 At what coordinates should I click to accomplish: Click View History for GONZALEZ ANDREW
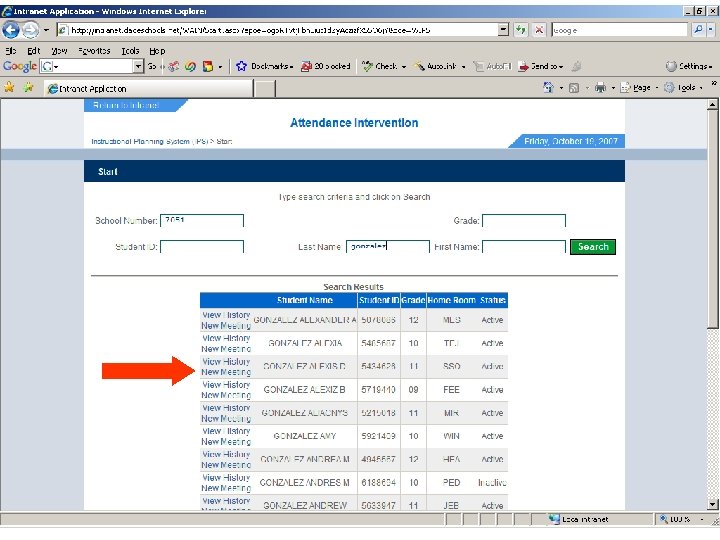[x=226, y=501]
